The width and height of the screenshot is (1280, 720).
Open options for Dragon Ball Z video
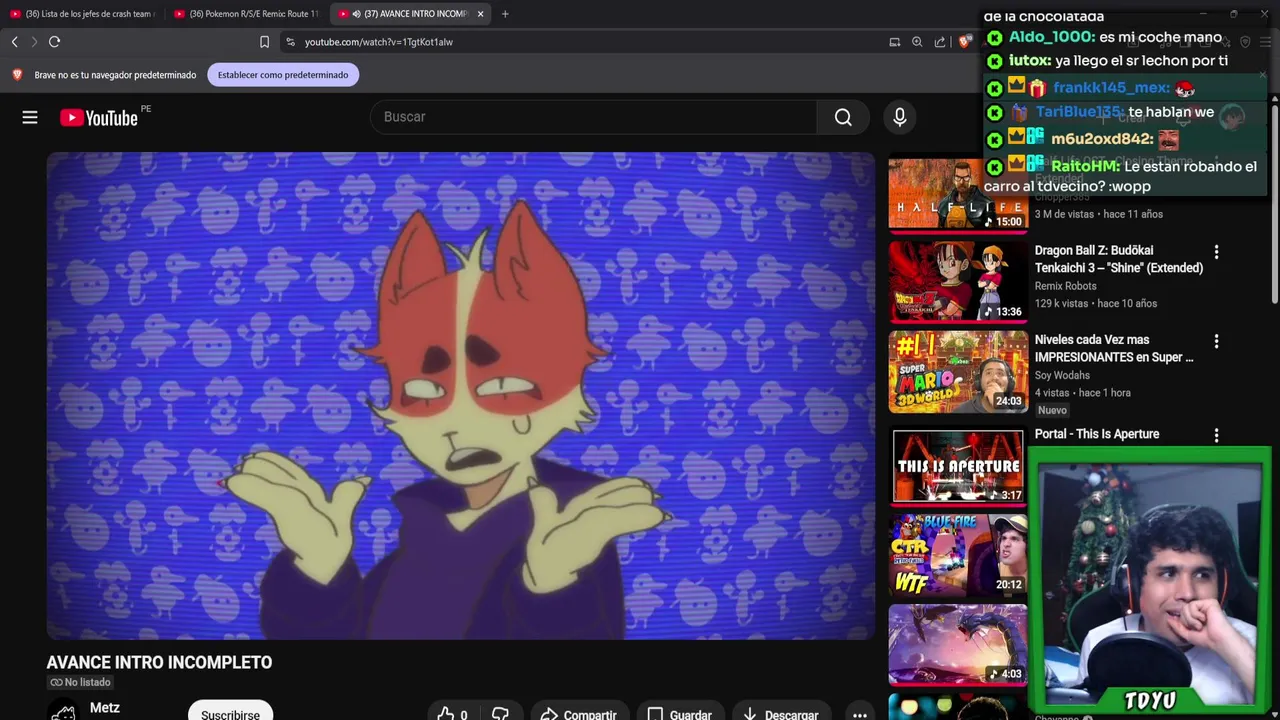pos(1216,252)
